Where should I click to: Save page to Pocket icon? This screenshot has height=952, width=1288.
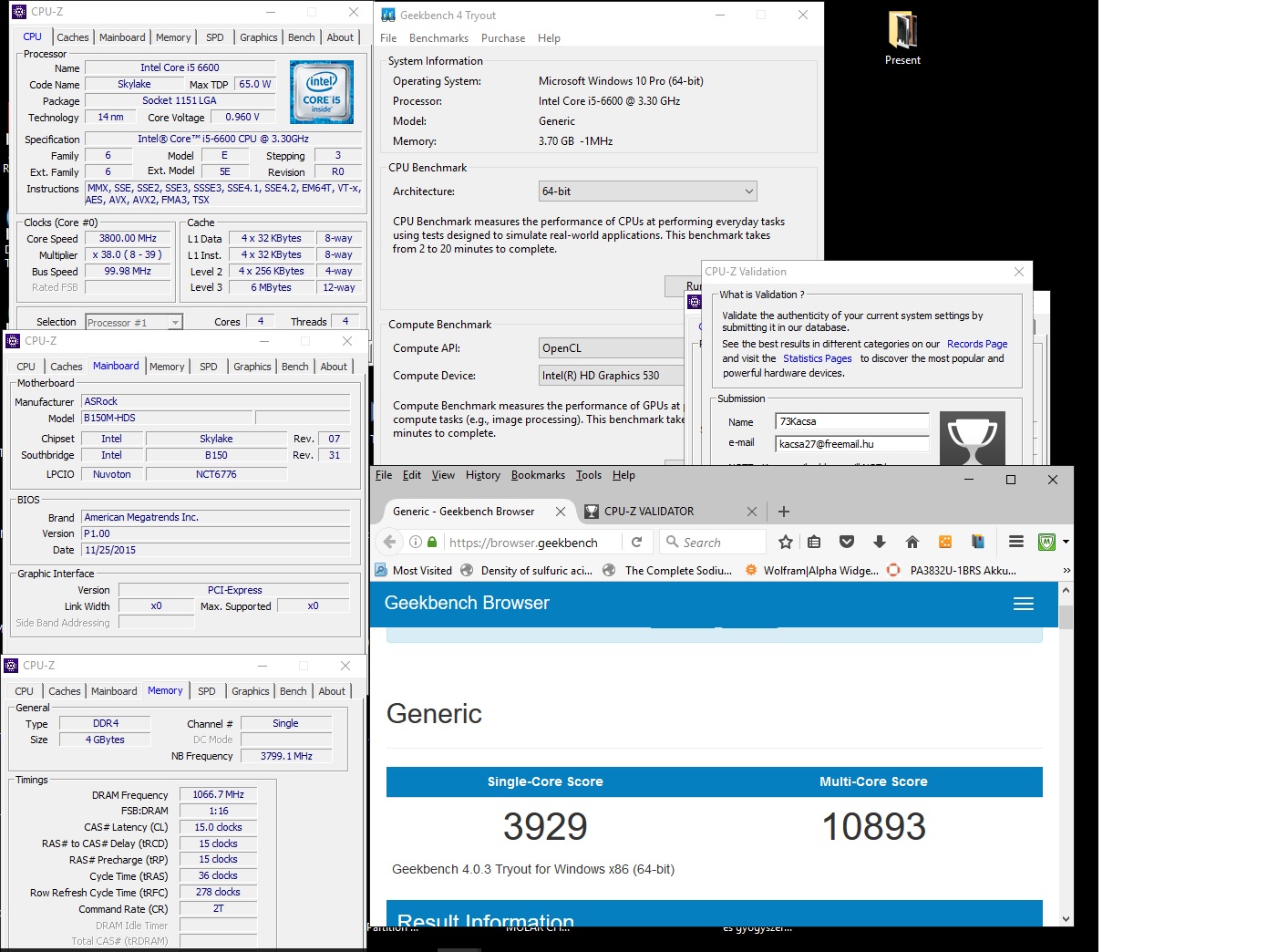[847, 542]
